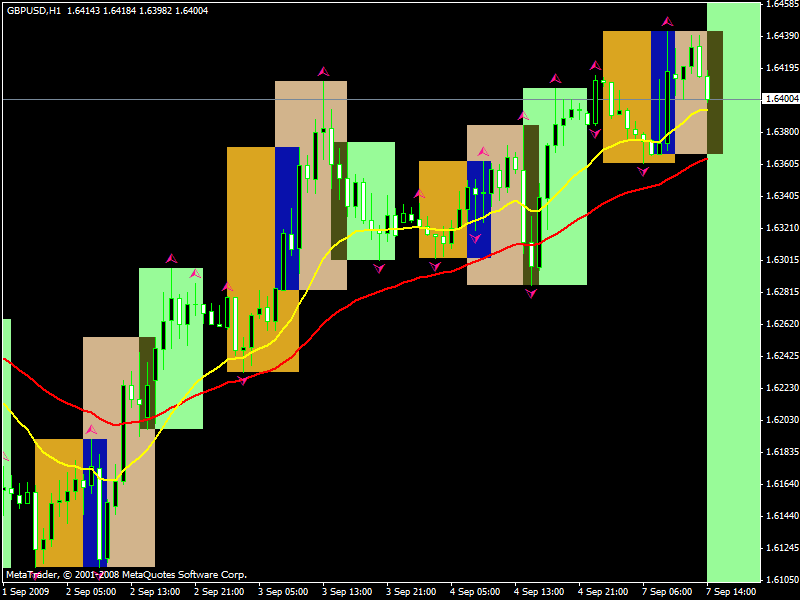Image resolution: width=800 pixels, height=600 pixels.
Task: Click the 3 Sep 05:00 time label
Action: pyautogui.click(x=283, y=592)
